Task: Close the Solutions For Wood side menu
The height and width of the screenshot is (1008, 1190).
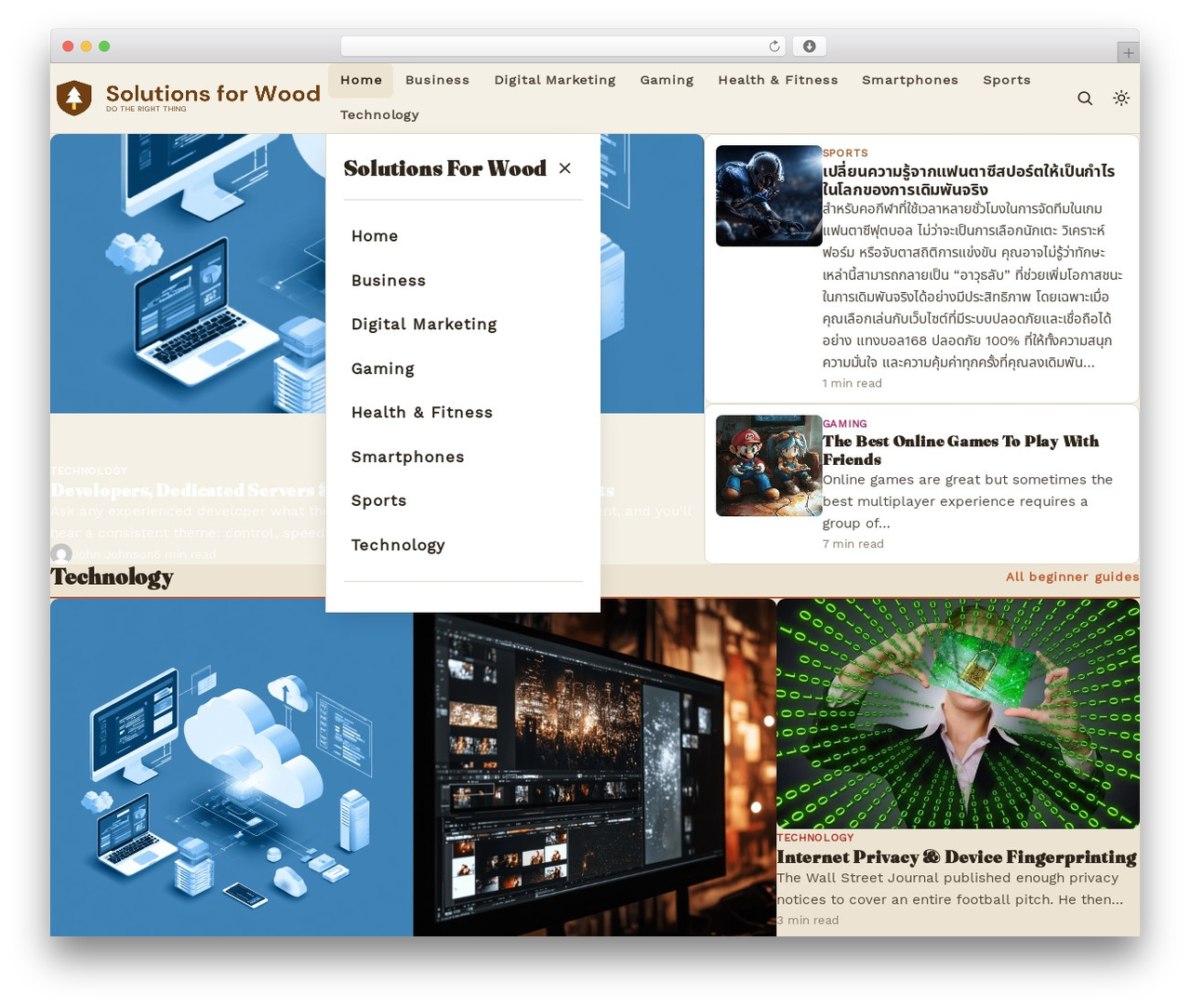Action: pyautogui.click(x=565, y=168)
